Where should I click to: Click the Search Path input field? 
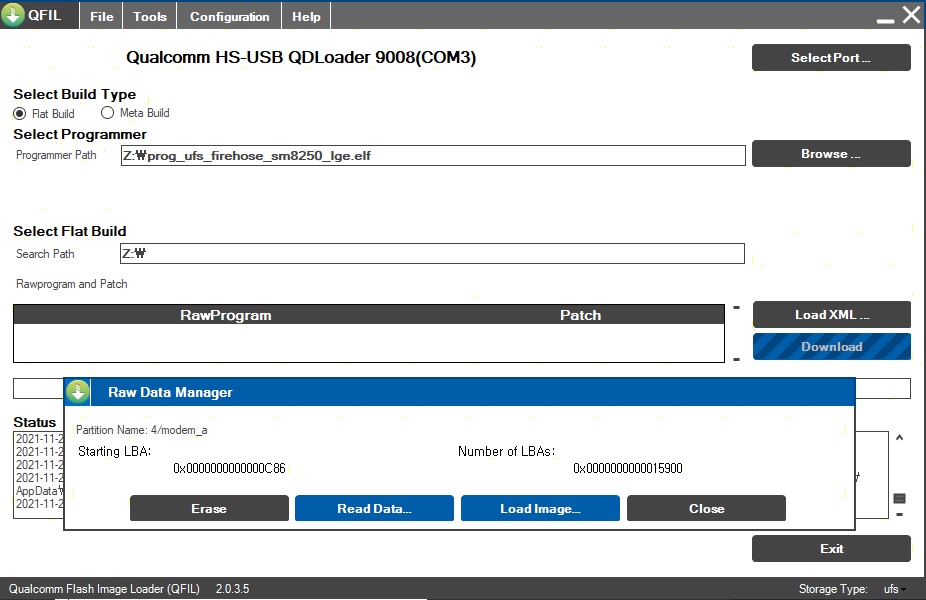[432, 253]
